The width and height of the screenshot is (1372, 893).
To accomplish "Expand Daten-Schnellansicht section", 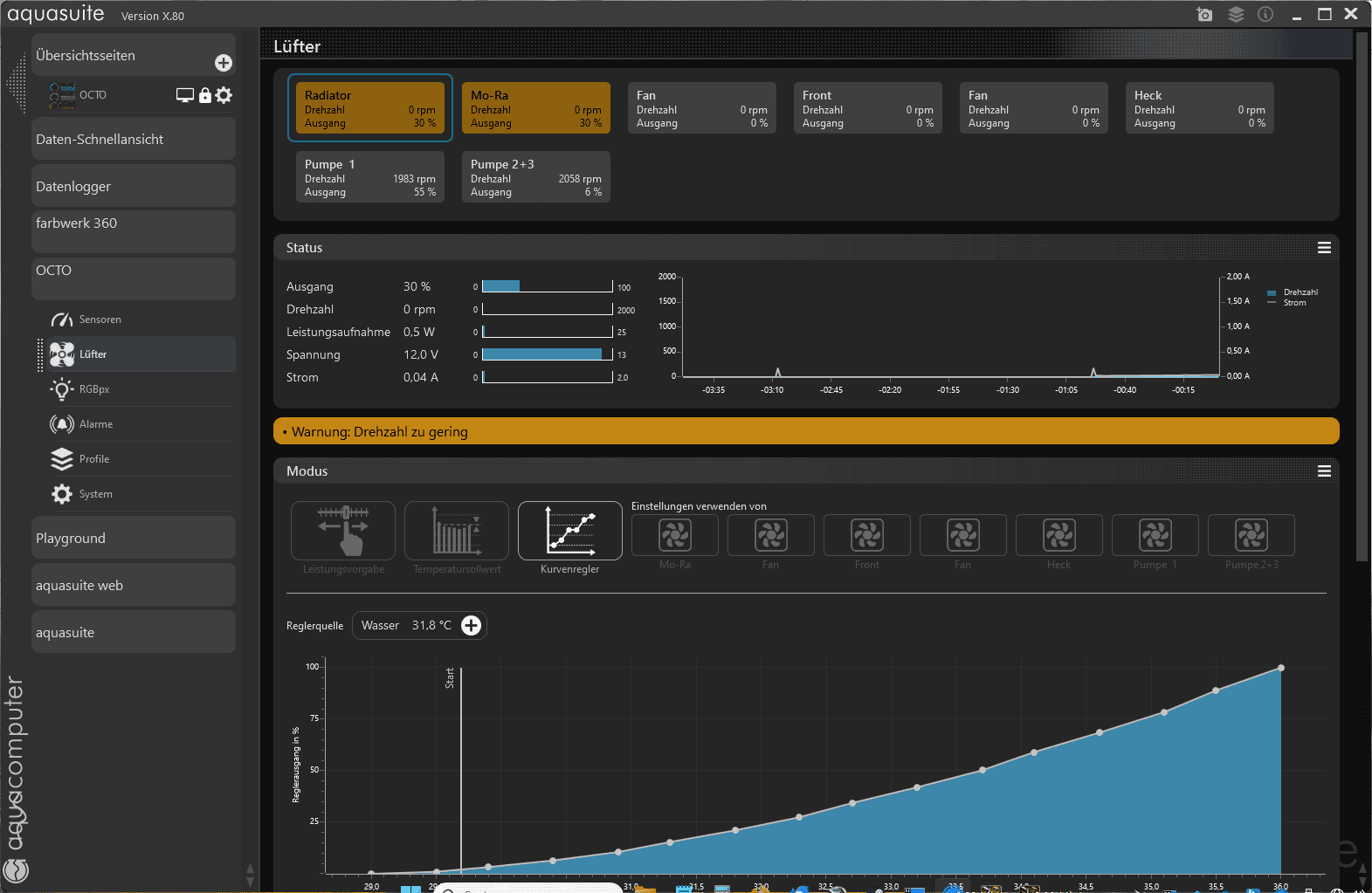I will tap(134, 139).
